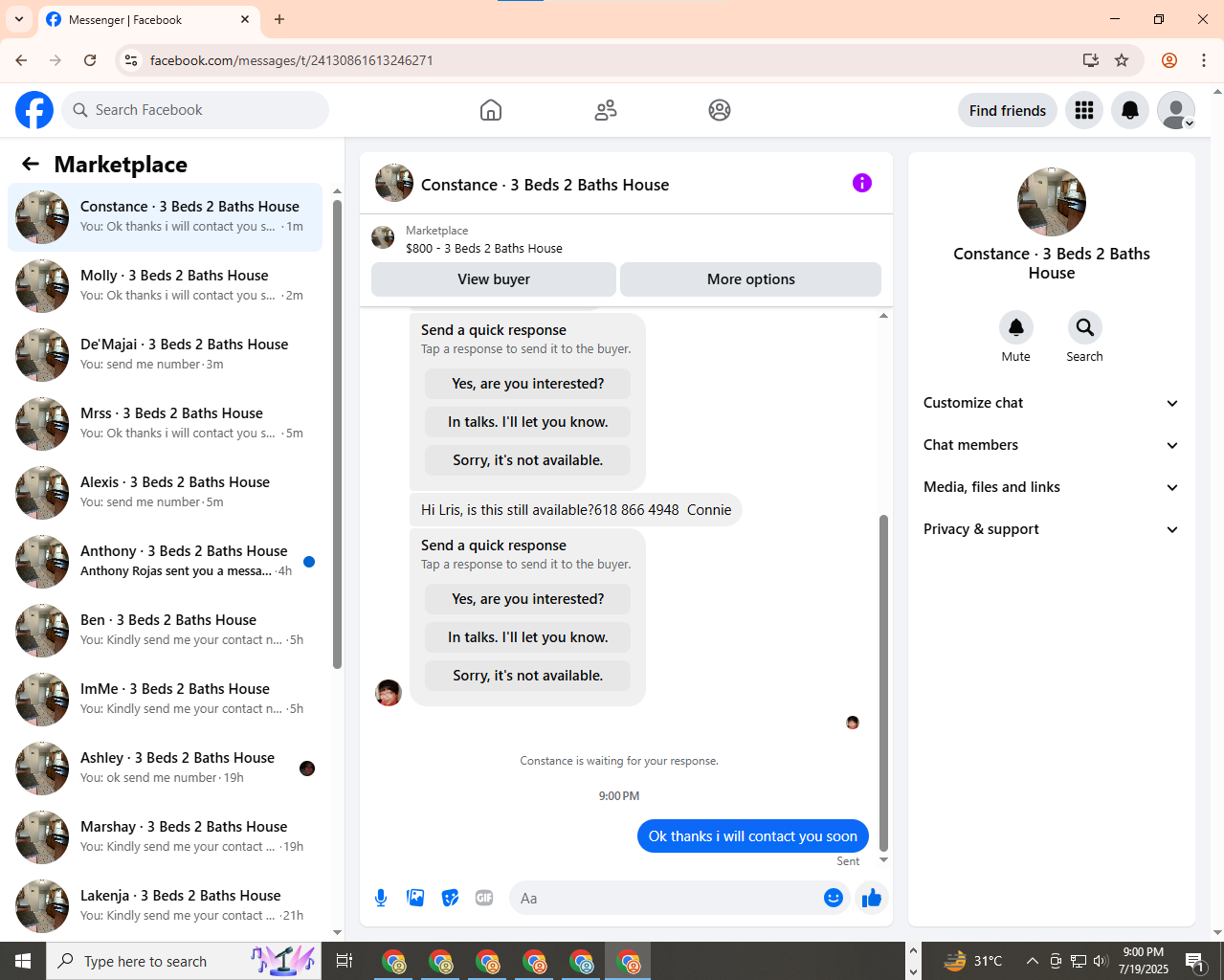
Task: Open Task View on the taskbar
Action: (345, 961)
